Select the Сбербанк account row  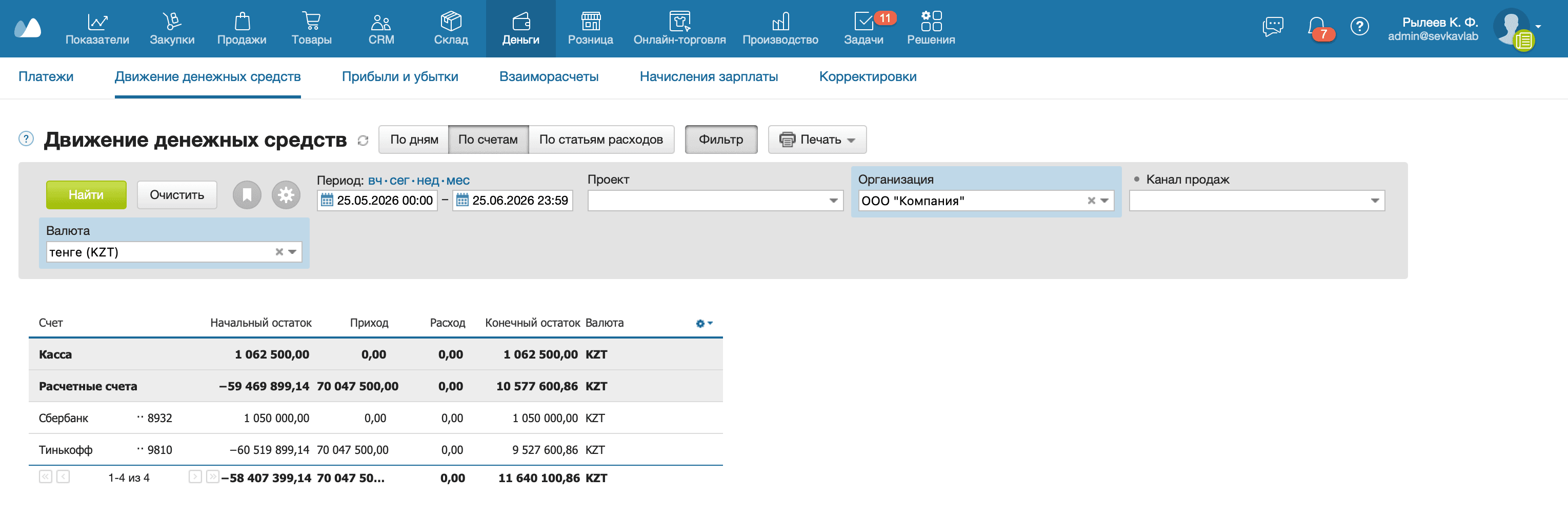(375, 418)
